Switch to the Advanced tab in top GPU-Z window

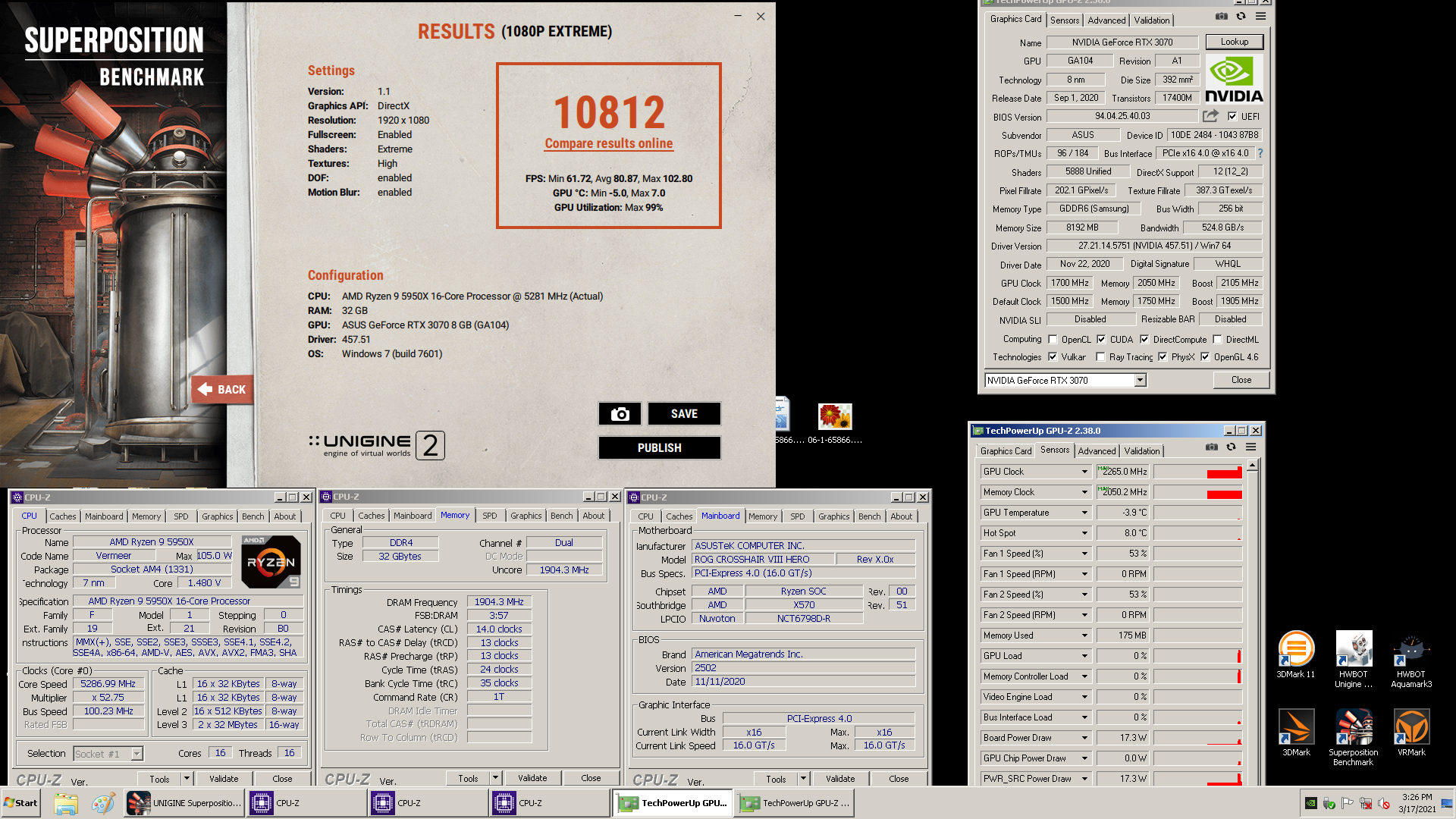tap(1106, 20)
